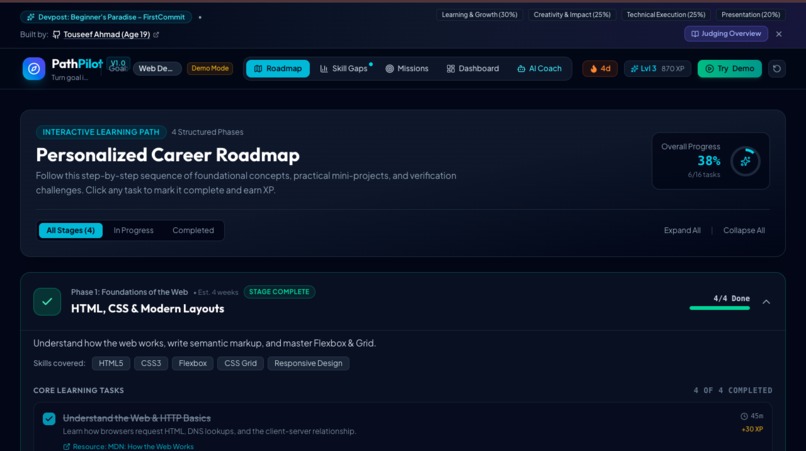Select the Technical Execution (25%) criterion
The image size is (806, 451).
(666, 14)
